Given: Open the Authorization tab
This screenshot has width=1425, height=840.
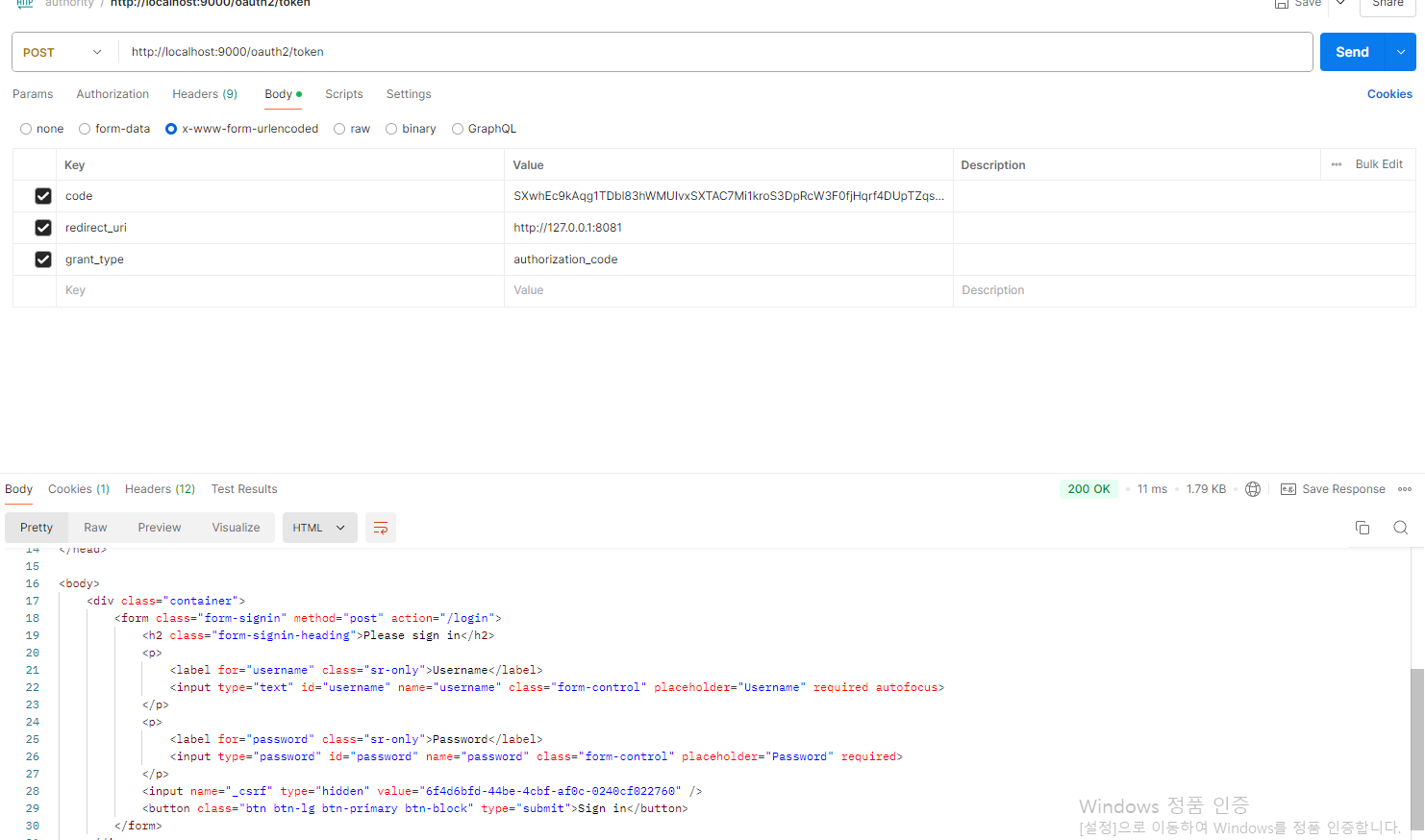Looking at the screenshot, I should click(x=112, y=94).
